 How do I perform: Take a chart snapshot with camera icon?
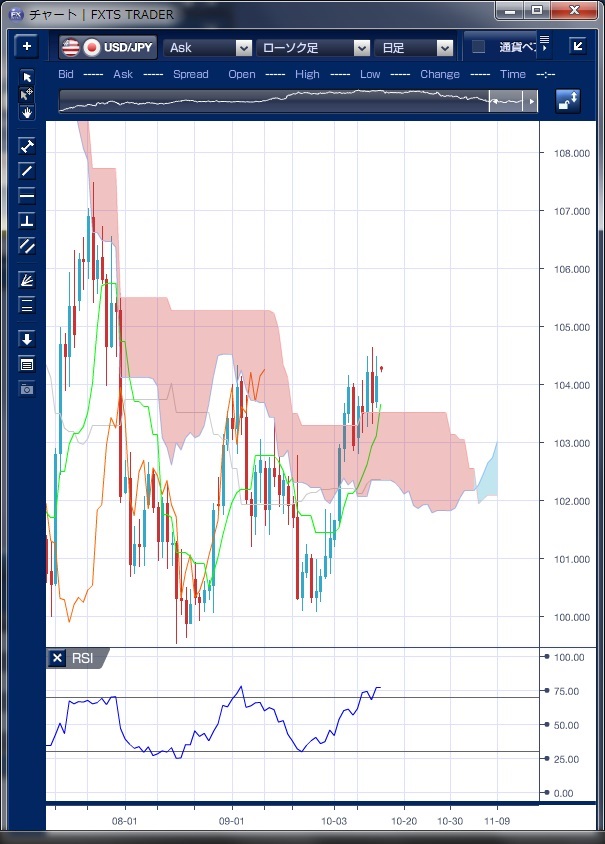[x=27, y=388]
